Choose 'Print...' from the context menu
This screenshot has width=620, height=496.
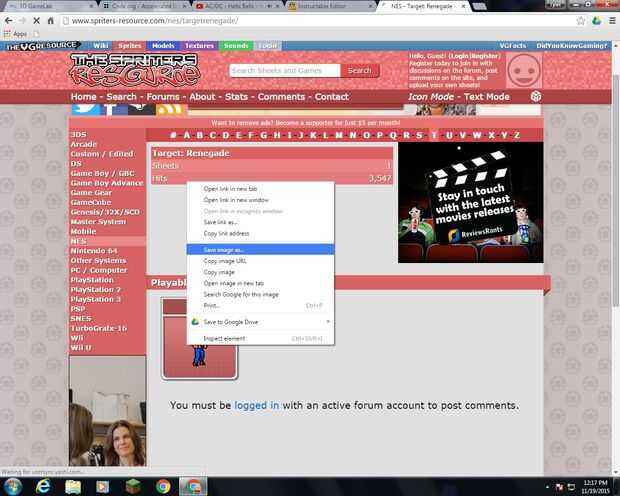(260, 305)
